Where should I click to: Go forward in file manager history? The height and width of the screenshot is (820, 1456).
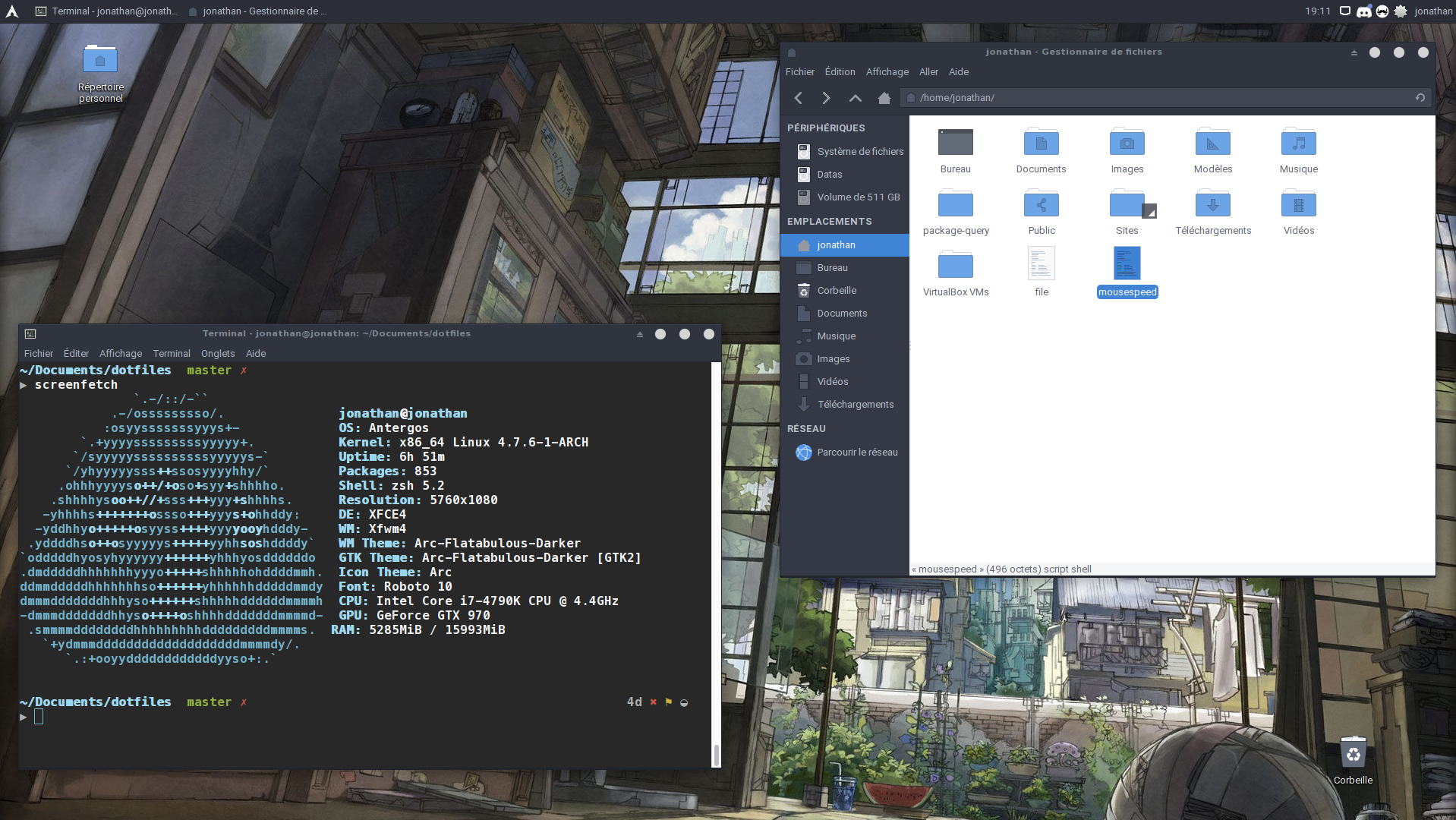click(x=826, y=98)
